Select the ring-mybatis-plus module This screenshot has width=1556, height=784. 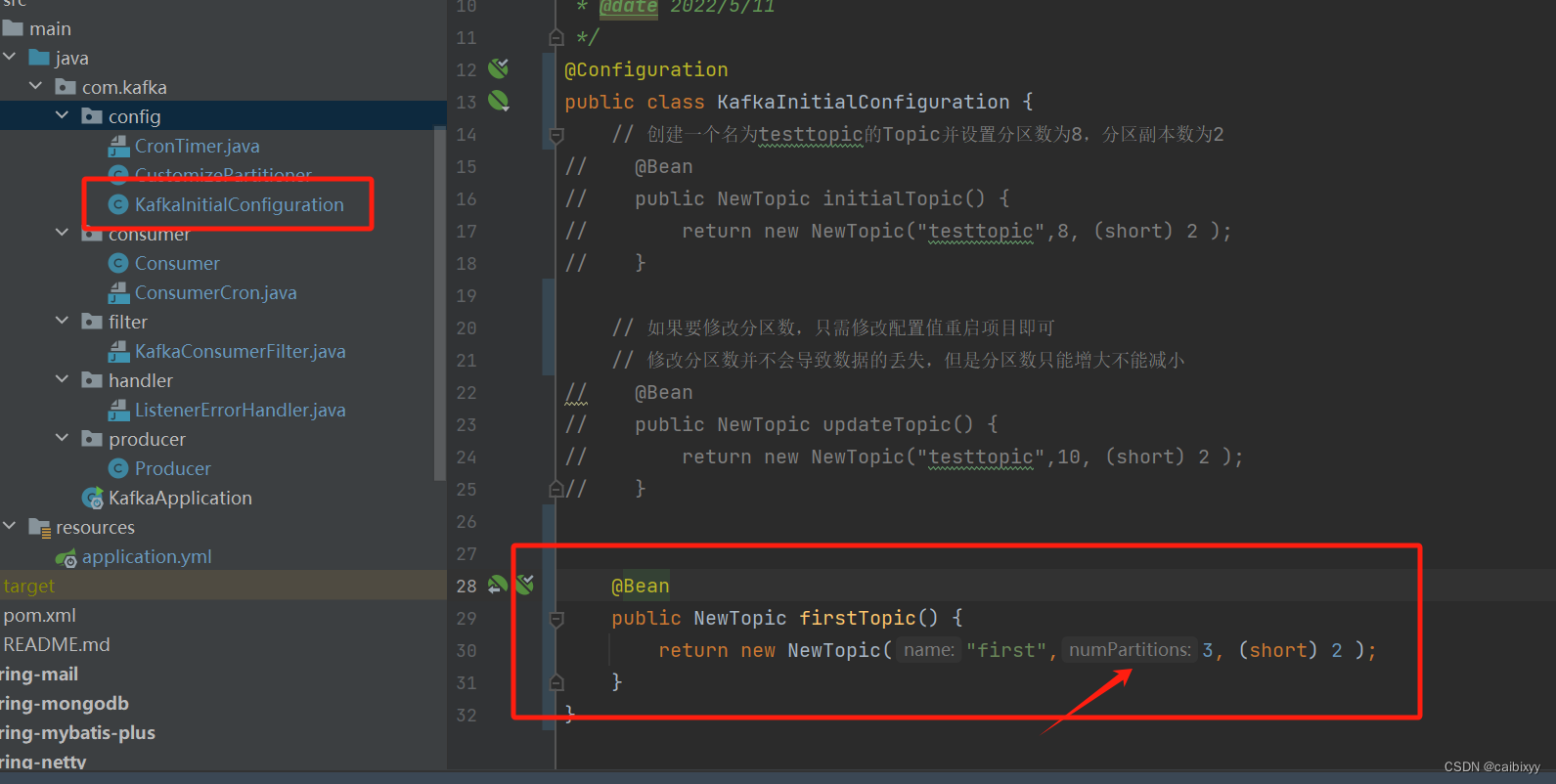(77, 732)
